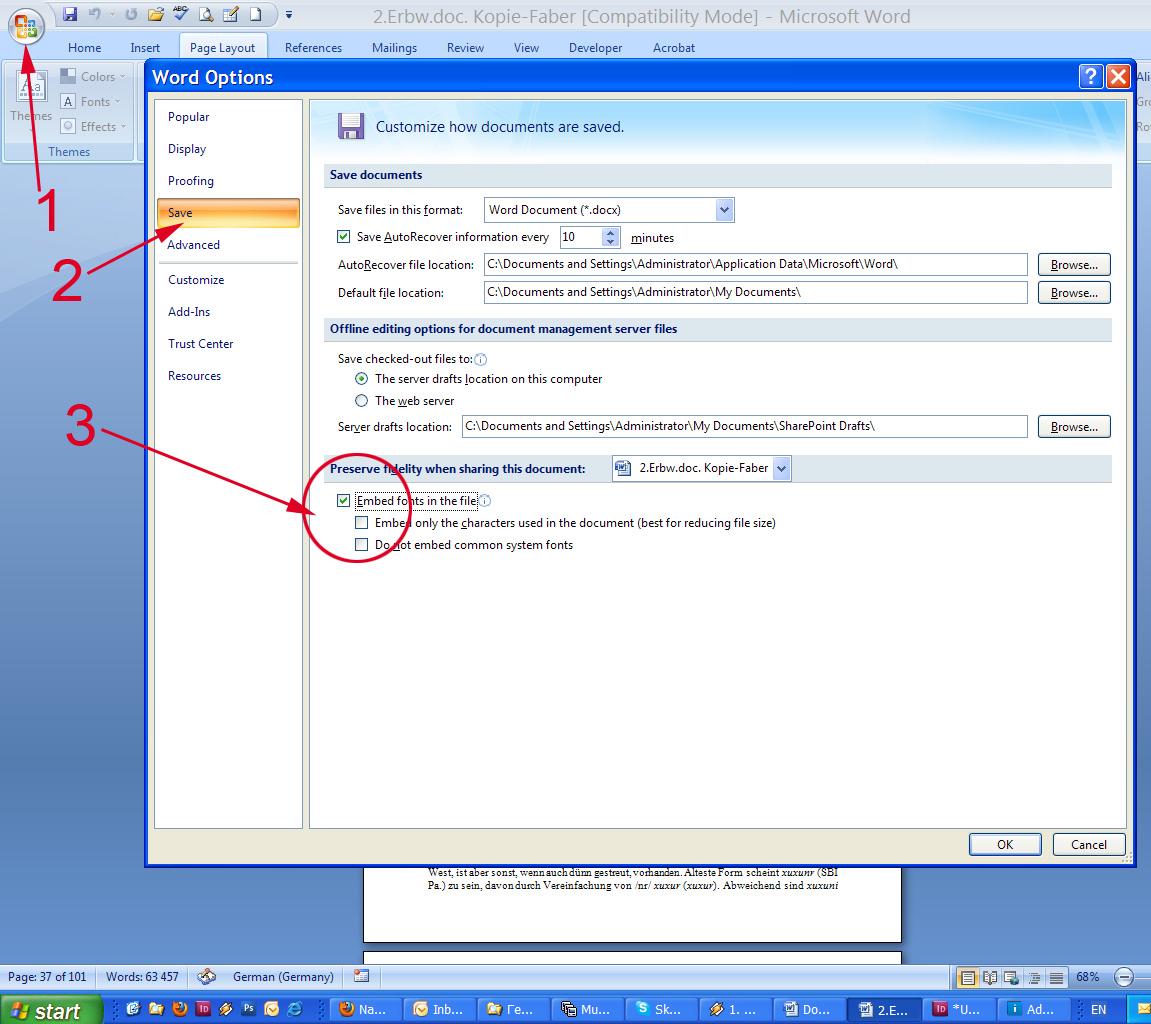Click the macro recording status bar icon
The image size is (1151, 1024).
361,976
